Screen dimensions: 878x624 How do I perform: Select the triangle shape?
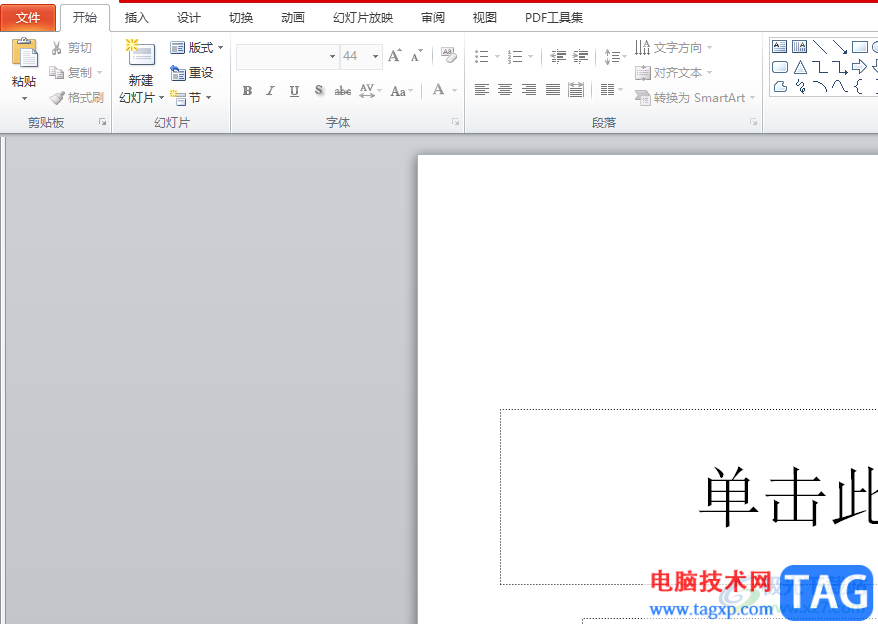coord(801,67)
